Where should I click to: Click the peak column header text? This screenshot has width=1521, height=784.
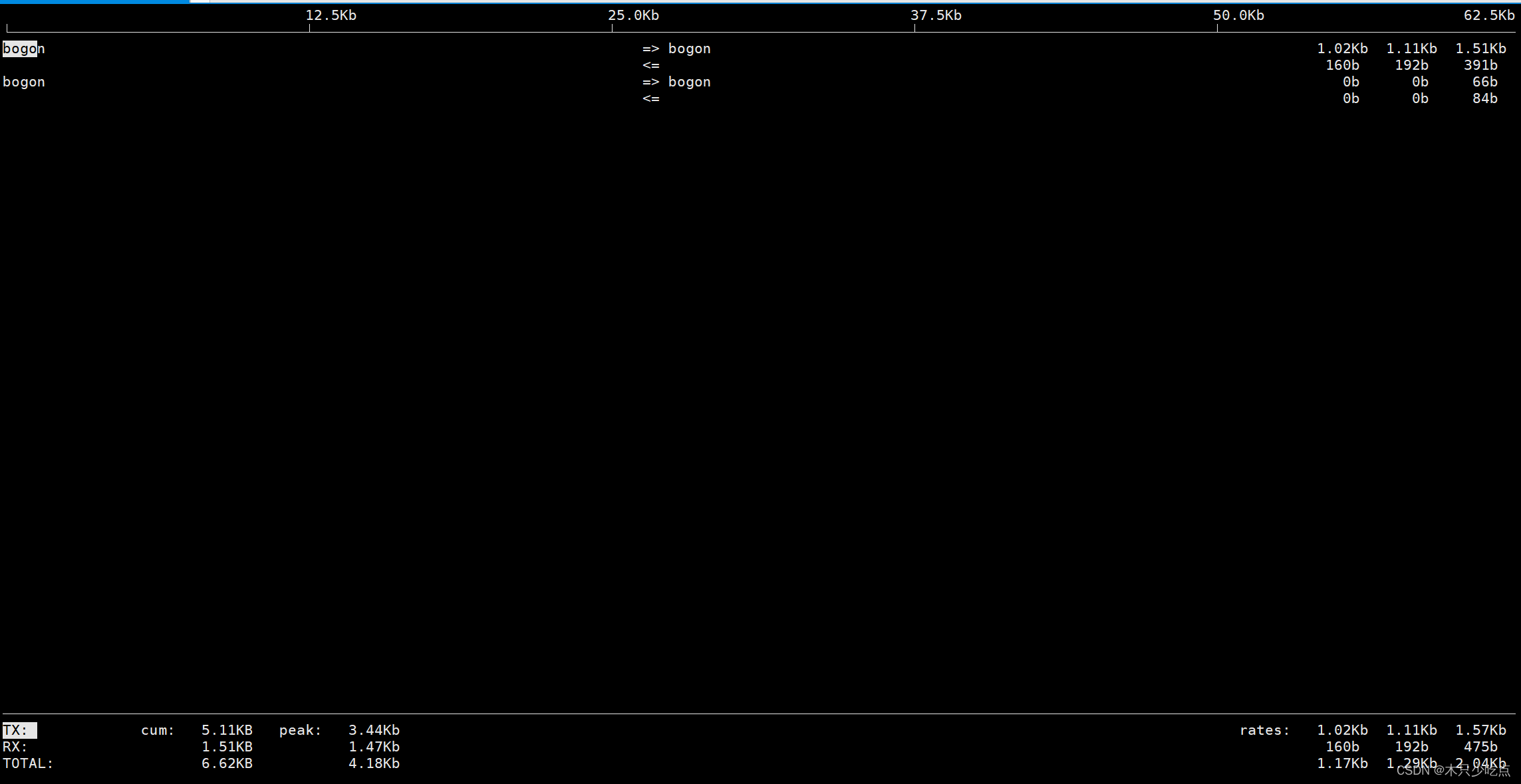[299, 729]
